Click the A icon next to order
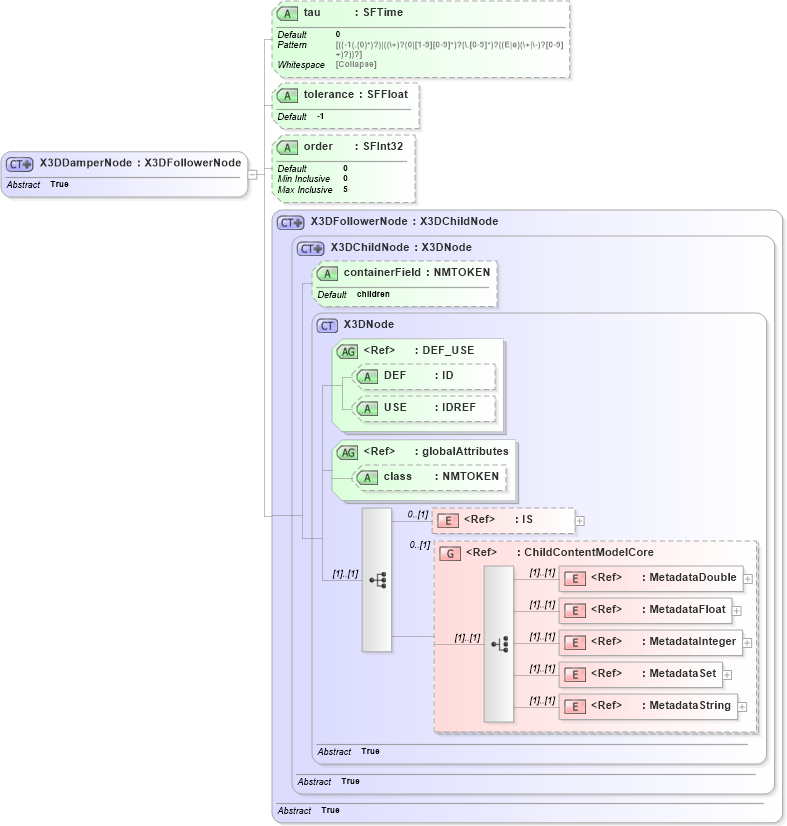This screenshot has height=826, width=787. (287, 148)
